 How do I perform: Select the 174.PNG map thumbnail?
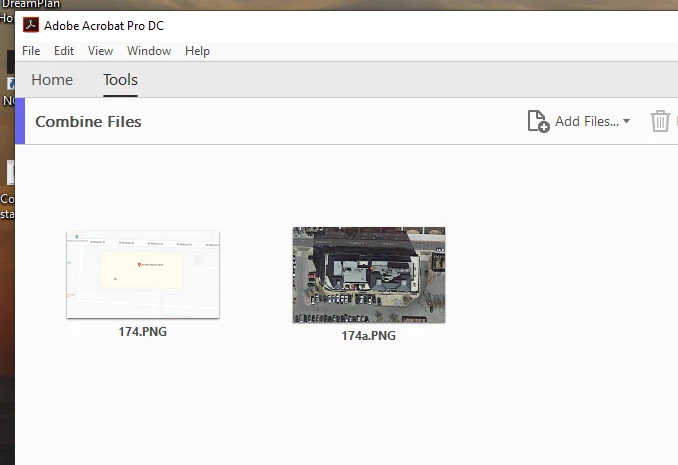143,275
